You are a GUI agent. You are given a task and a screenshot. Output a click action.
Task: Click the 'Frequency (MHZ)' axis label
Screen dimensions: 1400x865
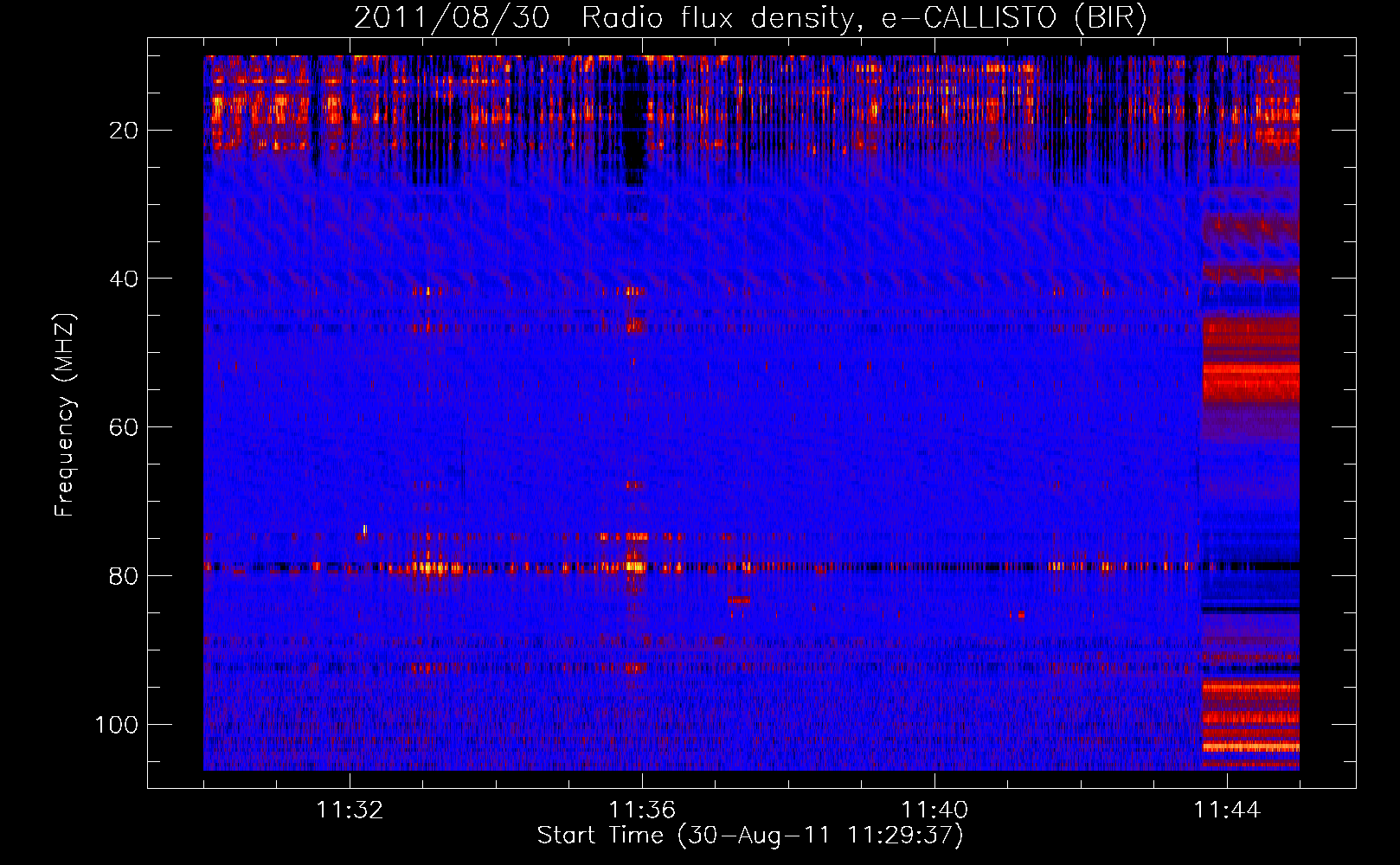pos(65,415)
